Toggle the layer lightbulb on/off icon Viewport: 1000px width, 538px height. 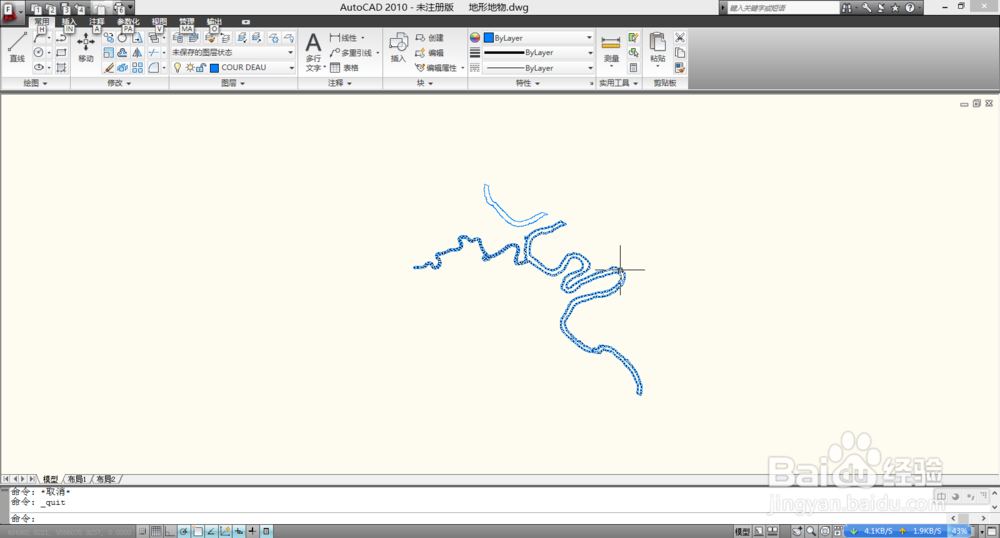tap(177, 68)
